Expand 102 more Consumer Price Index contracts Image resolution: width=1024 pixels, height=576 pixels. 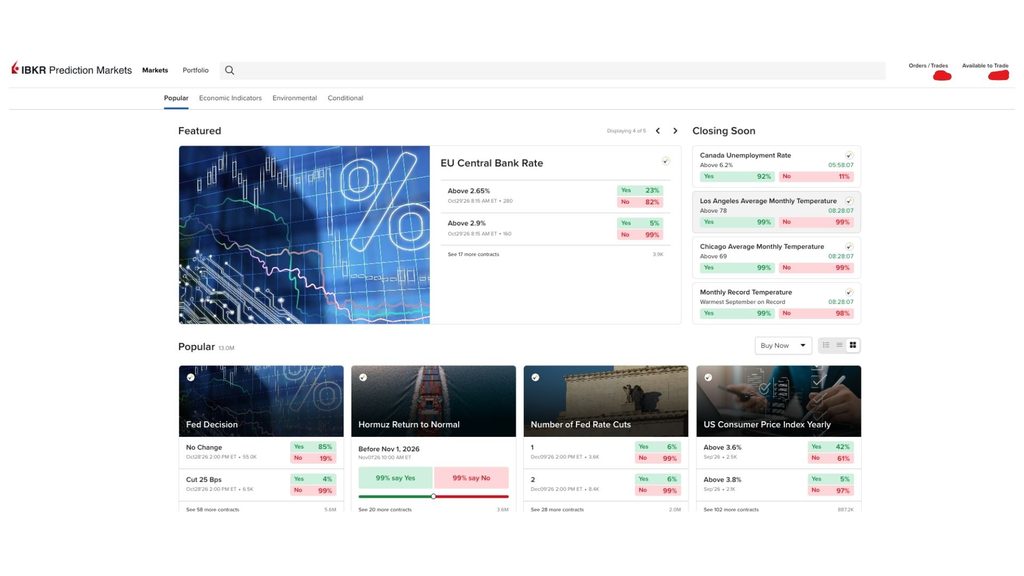[x=731, y=509]
